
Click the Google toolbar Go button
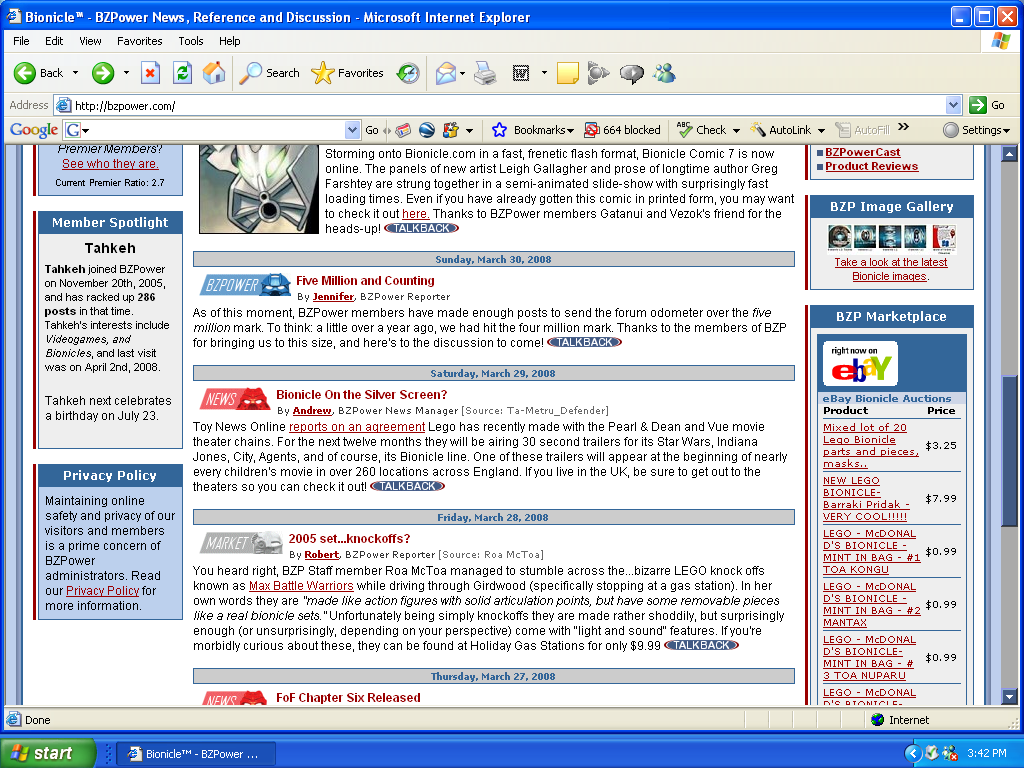click(x=372, y=130)
